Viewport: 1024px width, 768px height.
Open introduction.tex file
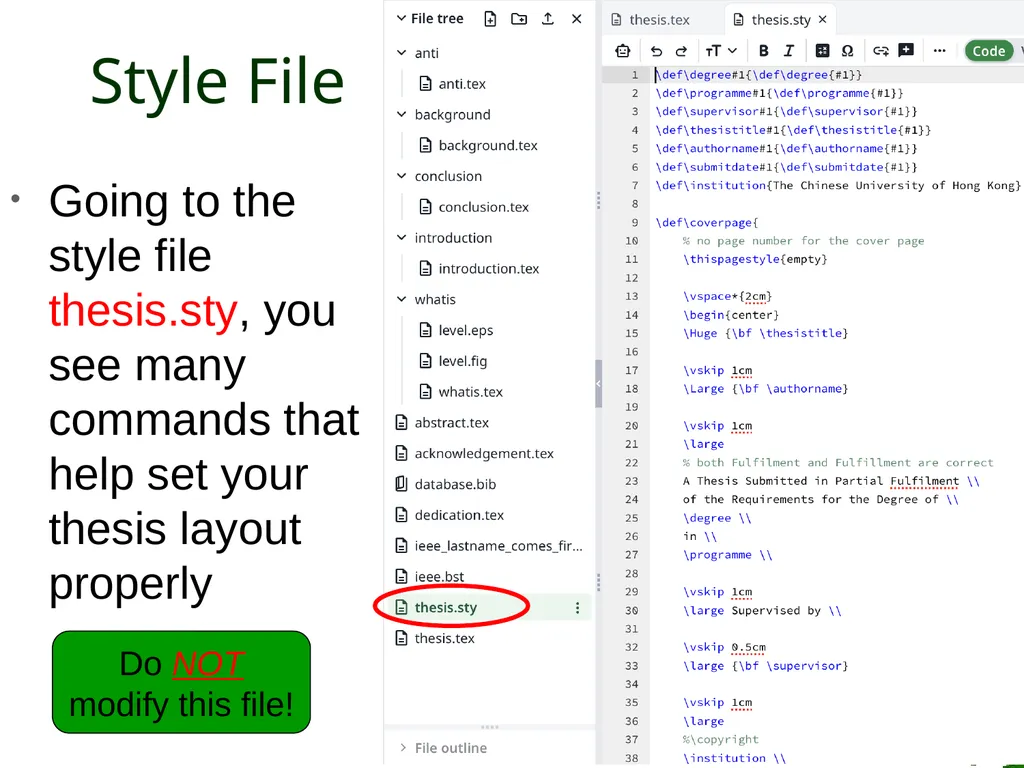488,268
